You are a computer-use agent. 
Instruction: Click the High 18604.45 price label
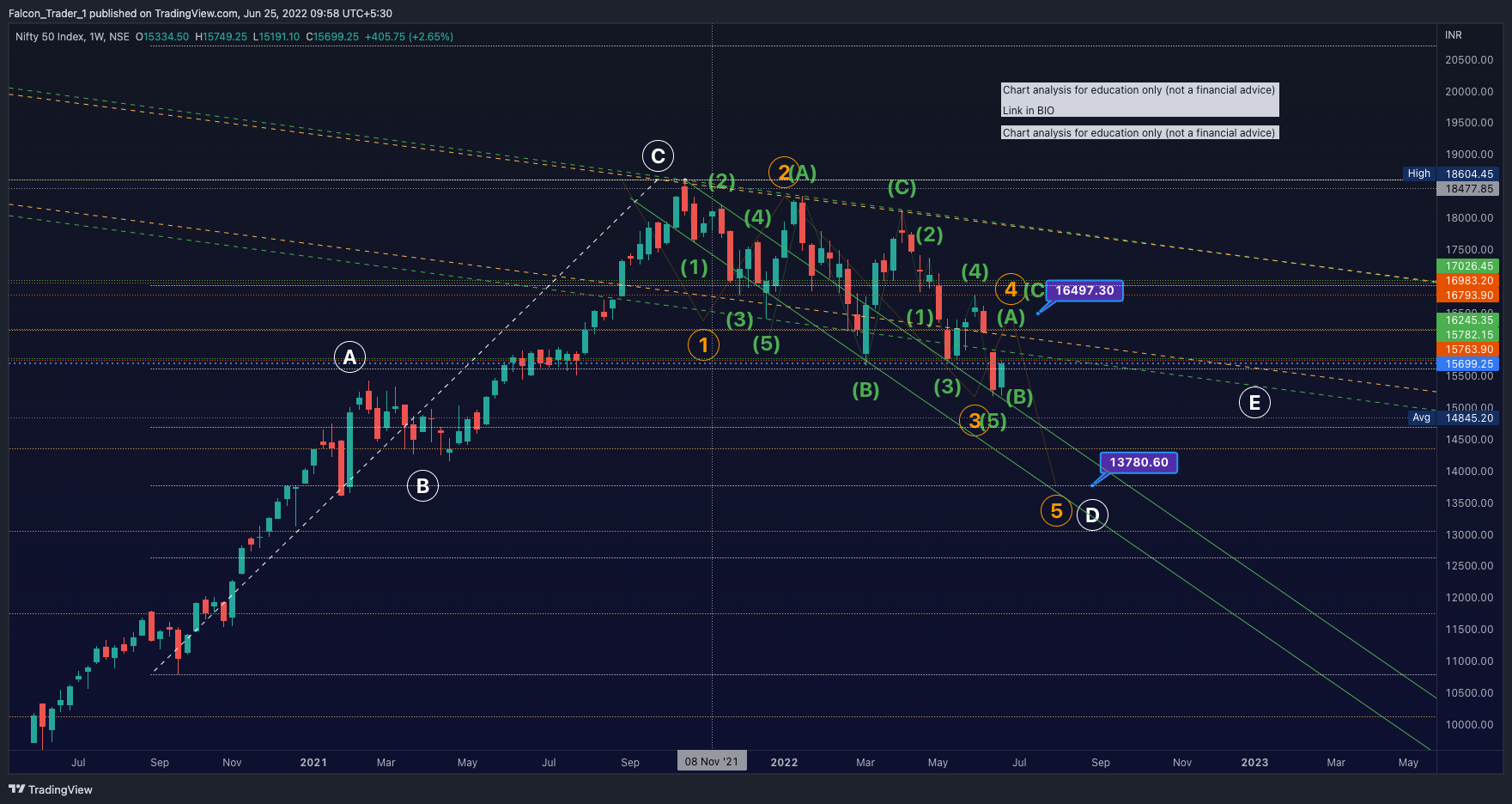1451,174
